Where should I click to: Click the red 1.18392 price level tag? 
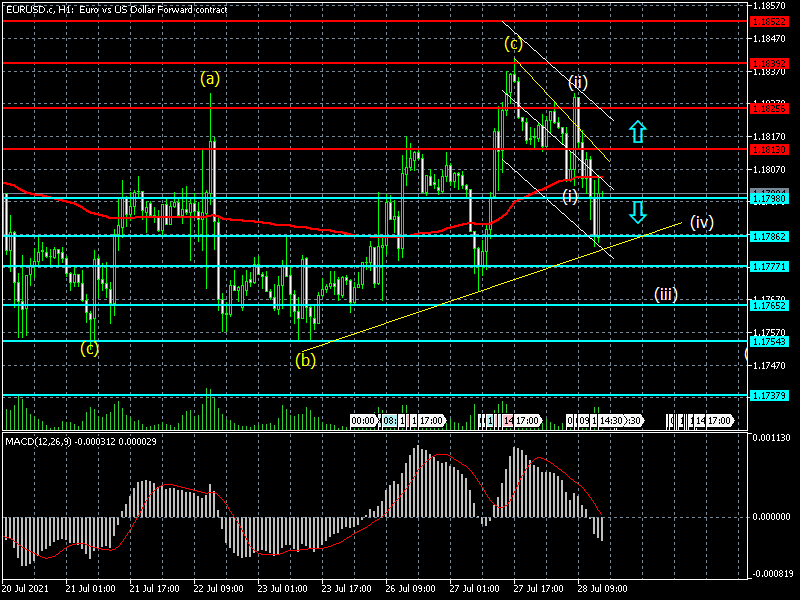click(x=769, y=63)
